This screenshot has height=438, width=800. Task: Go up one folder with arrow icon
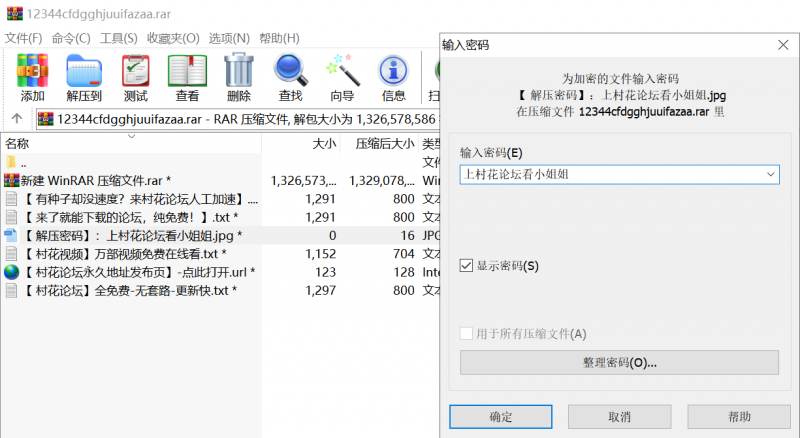pos(17,120)
